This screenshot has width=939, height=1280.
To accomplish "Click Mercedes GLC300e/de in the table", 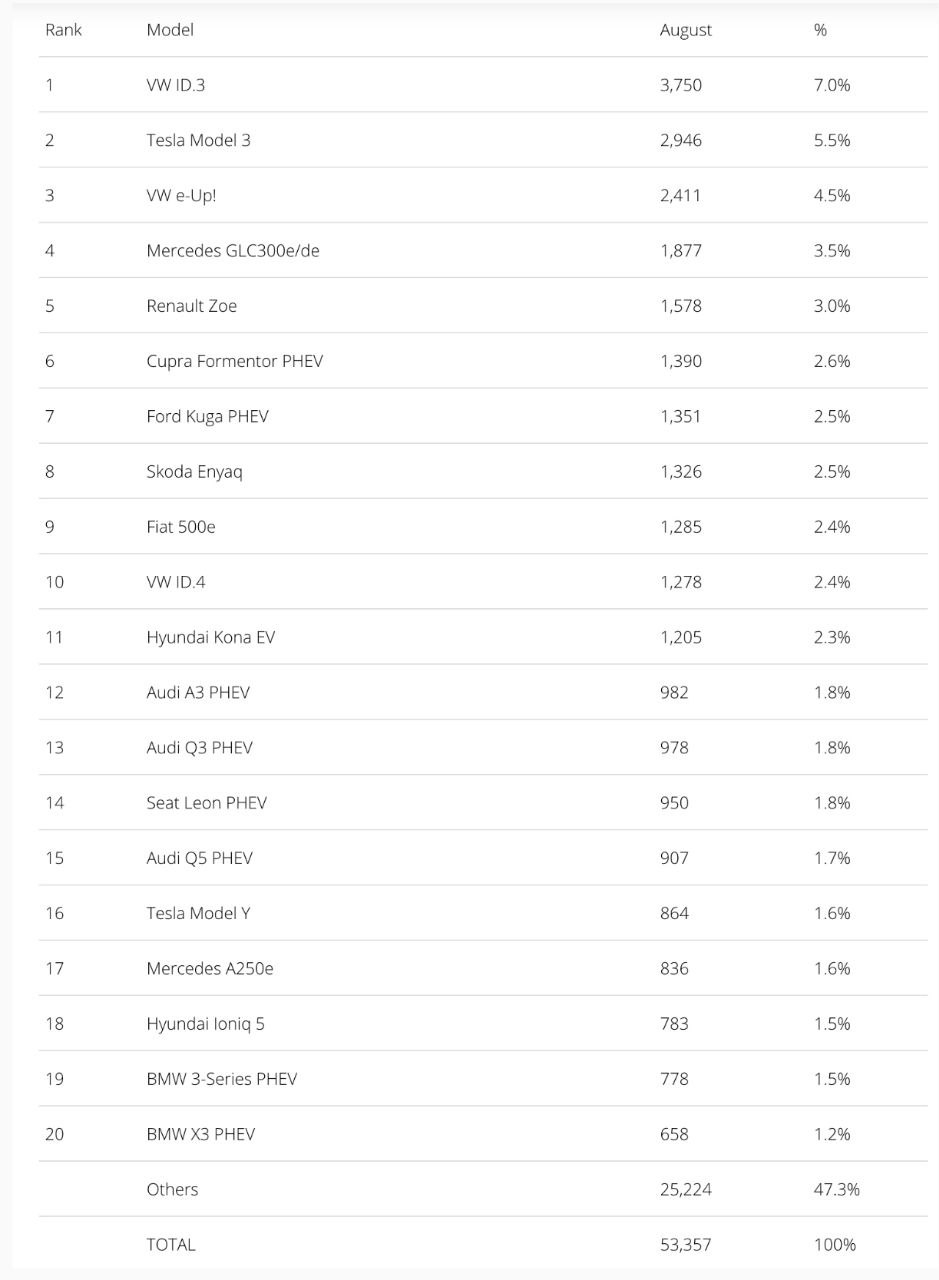I will pos(233,250).
